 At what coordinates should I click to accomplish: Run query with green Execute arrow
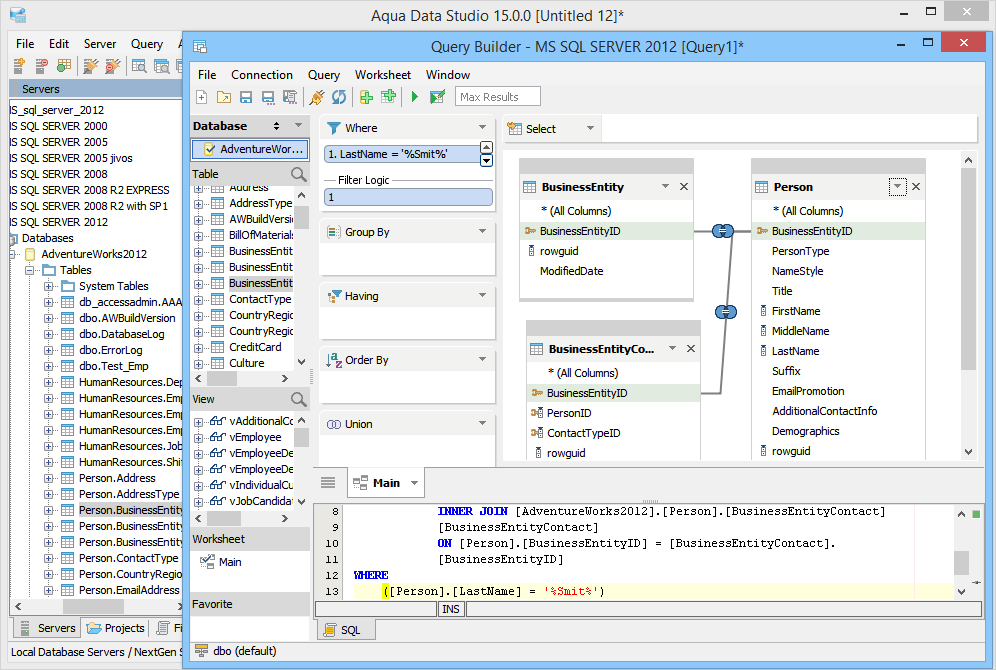click(415, 97)
